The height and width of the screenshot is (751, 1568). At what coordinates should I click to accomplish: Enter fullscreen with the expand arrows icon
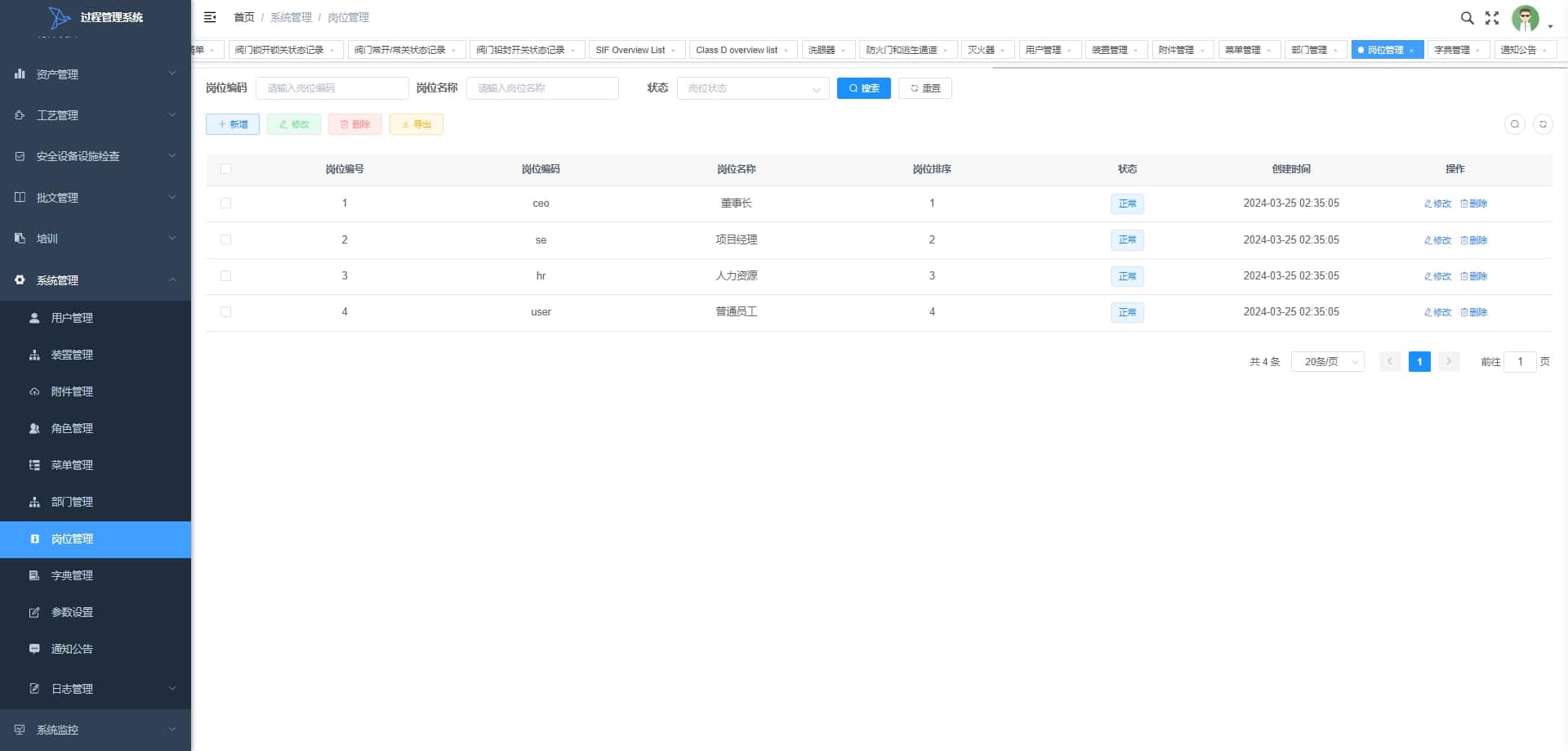[1492, 18]
